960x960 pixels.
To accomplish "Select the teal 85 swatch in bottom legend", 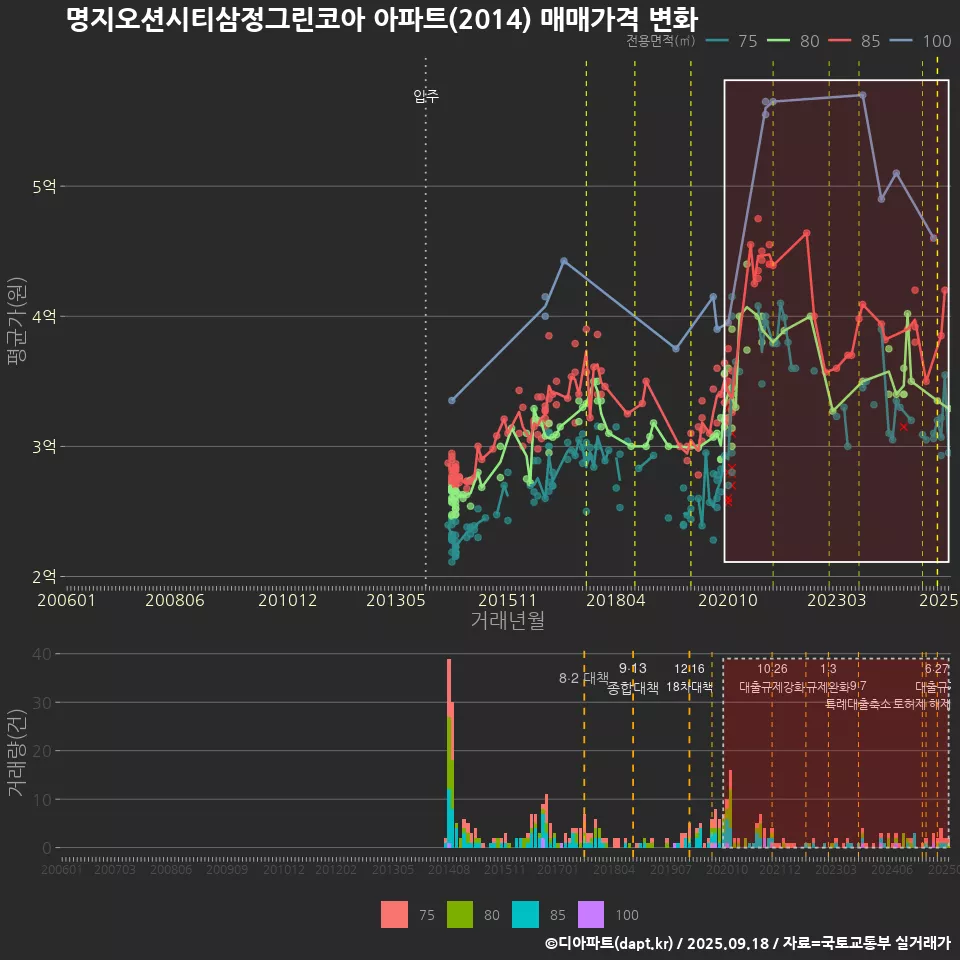I will [x=524, y=914].
